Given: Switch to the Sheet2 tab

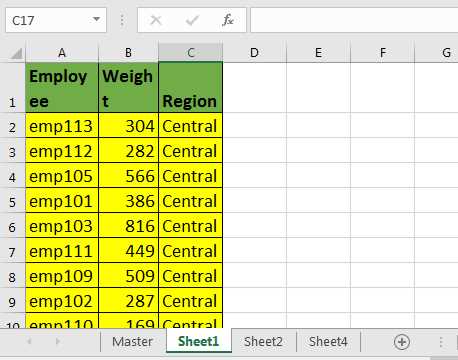Looking at the screenshot, I should 263,341.
